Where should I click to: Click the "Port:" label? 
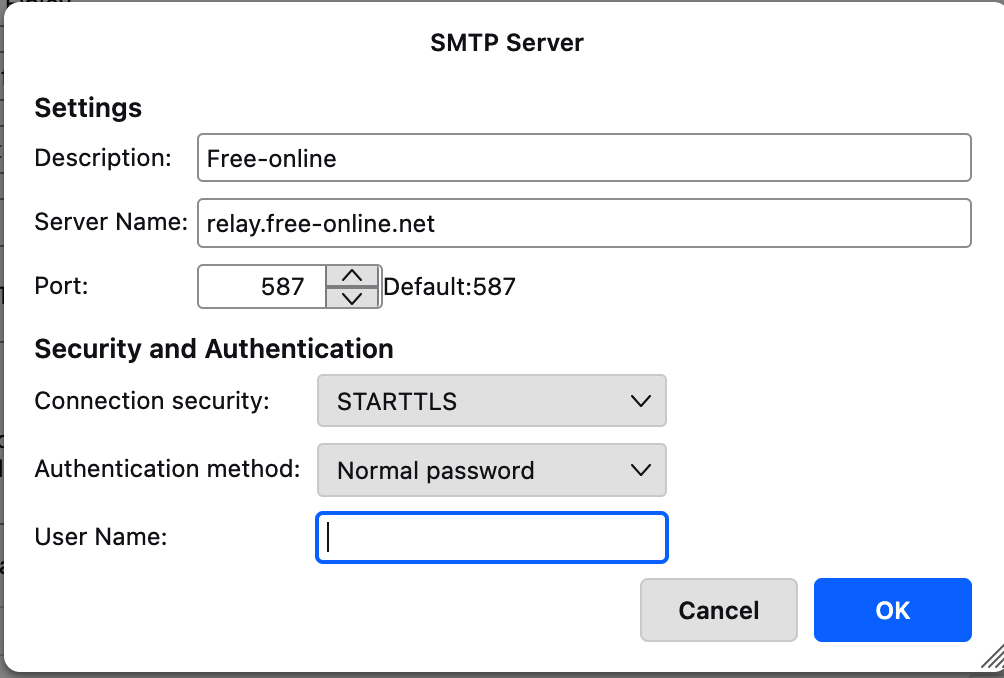[x=62, y=286]
